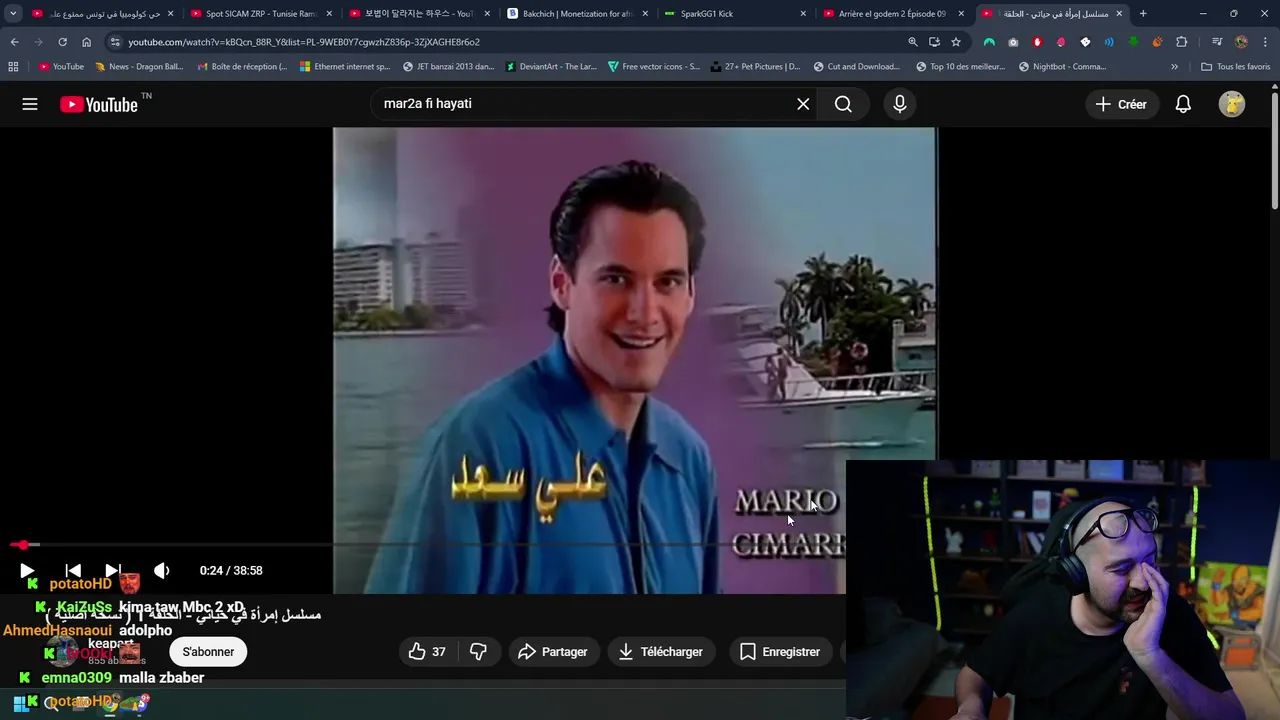Switch to the SparkGG1 Kick tab
1280x720 pixels.
coord(735,14)
